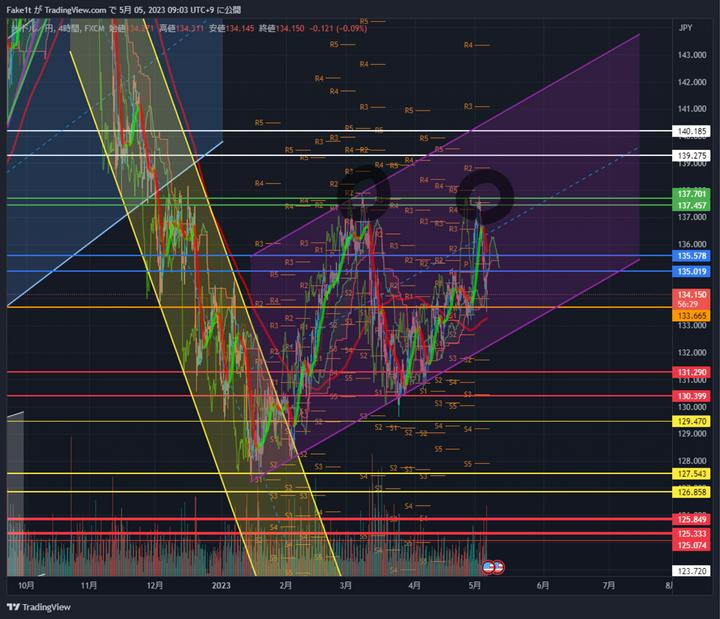Select the blue 135.578 price label
This screenshot has height=619, width=720.
tap(692, 256)
